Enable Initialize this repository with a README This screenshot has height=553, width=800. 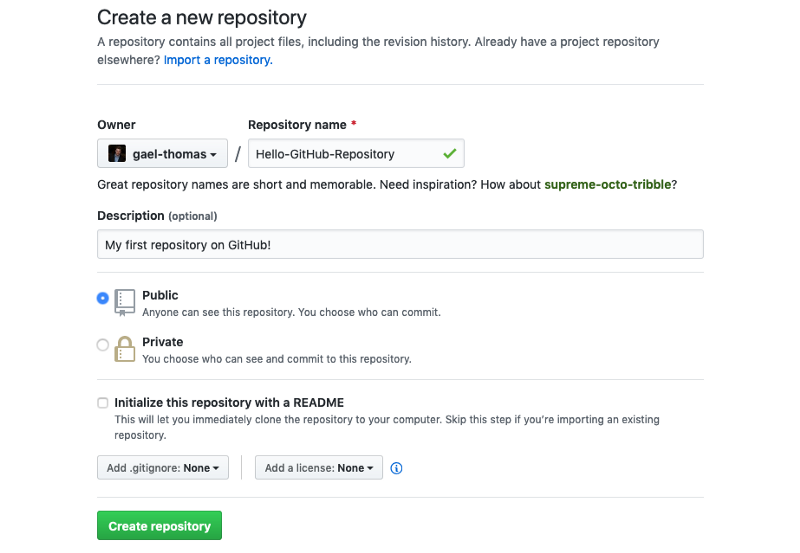click(x=103, y=403)
